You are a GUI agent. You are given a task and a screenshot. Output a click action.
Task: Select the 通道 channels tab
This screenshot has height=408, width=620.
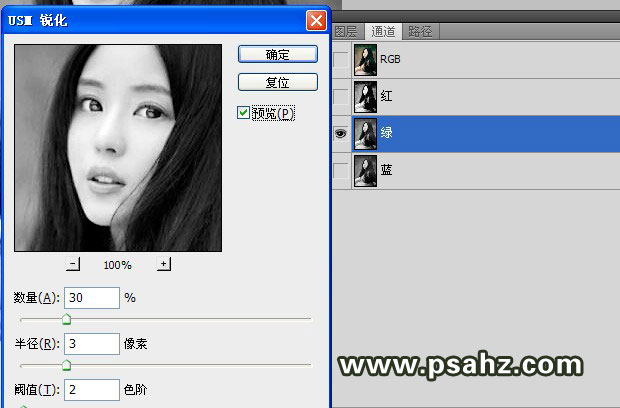383,31
